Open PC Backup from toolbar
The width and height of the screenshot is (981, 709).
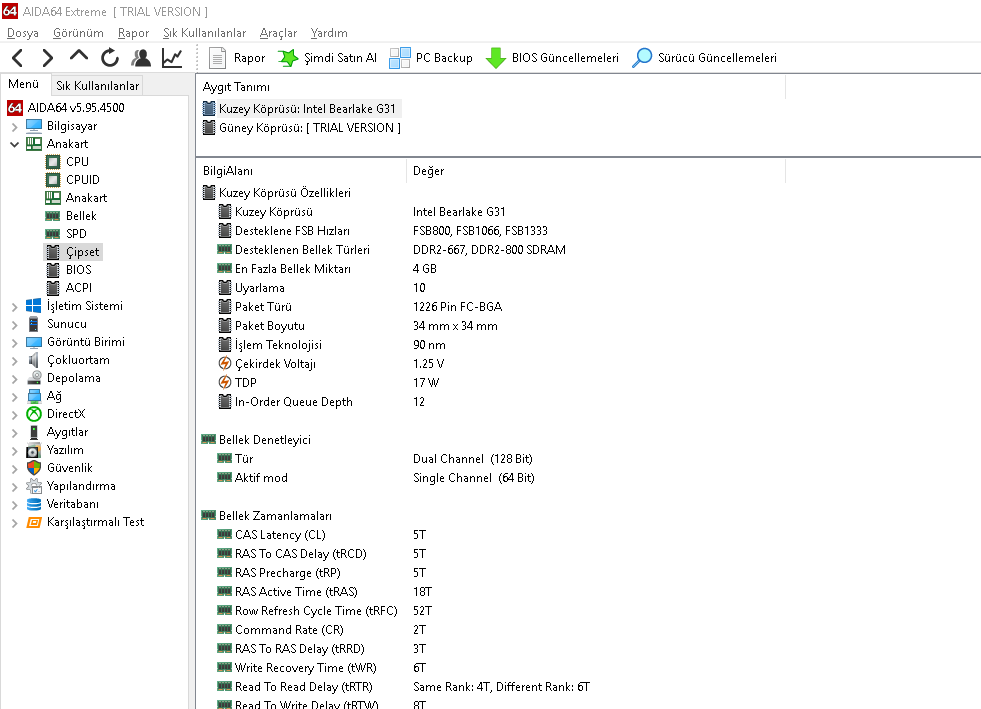point(430,58)
